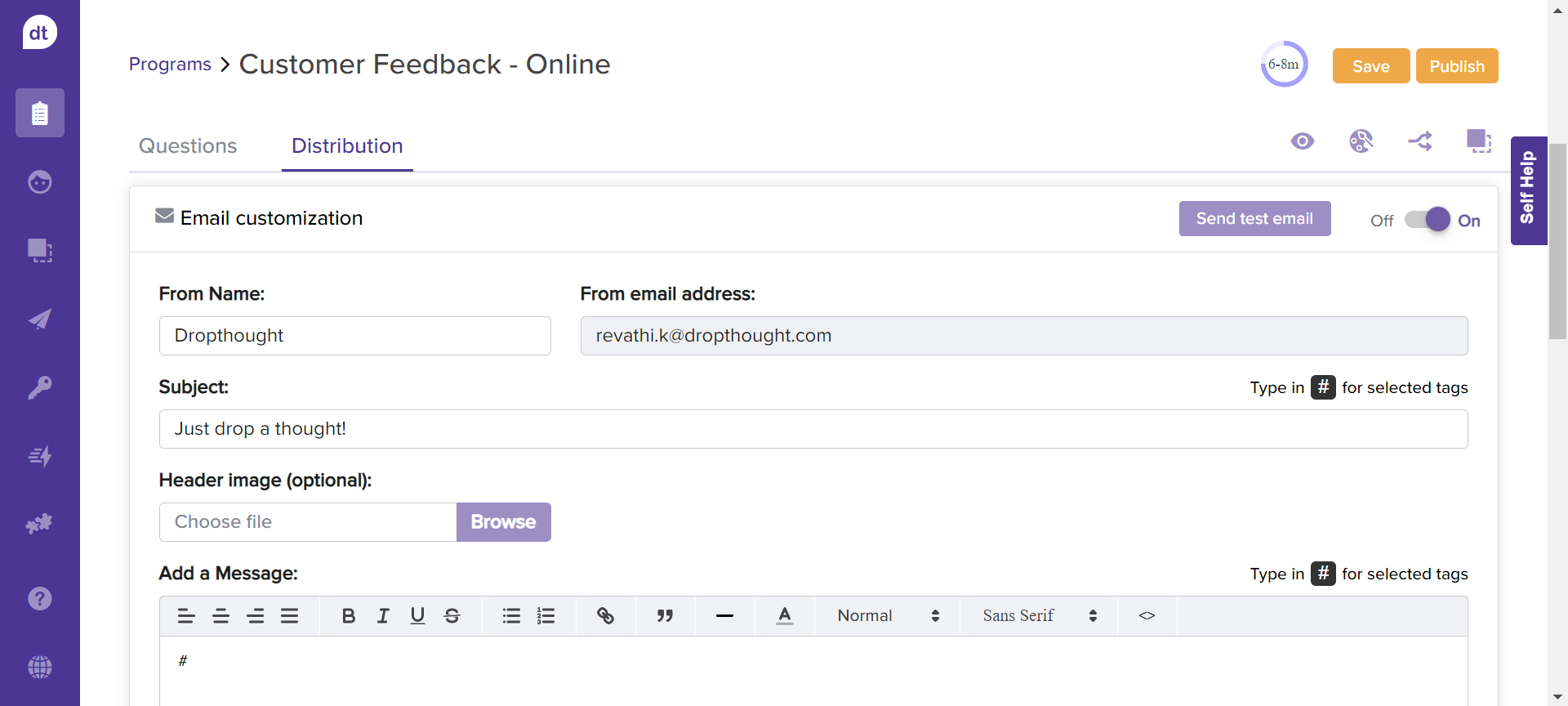The height and width of the screenshot is (706, 1568).
Task: Open the theme palette icon
Action: [x=1361, y=141]
